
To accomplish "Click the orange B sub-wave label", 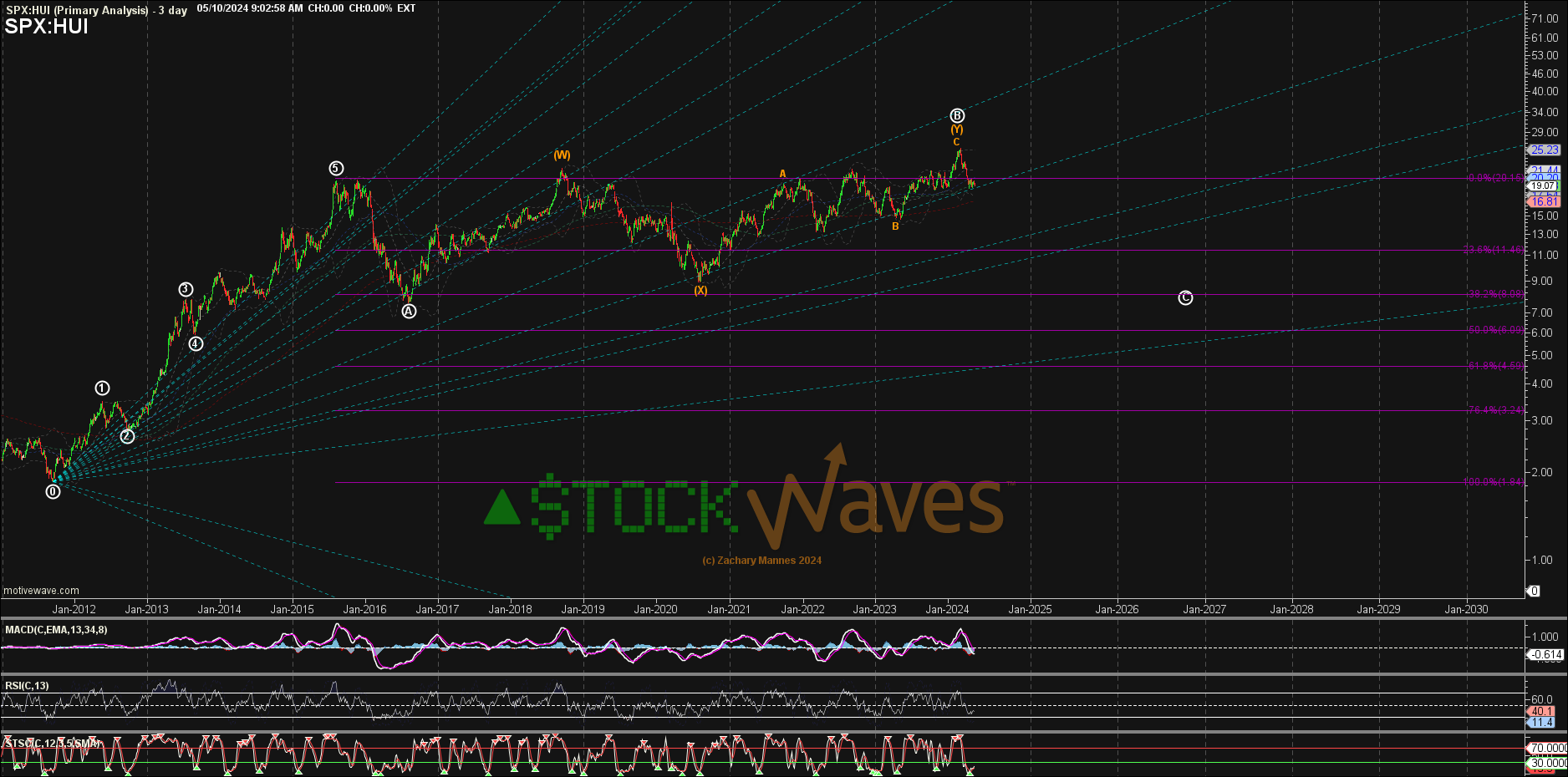I will (x=895, y=226).
